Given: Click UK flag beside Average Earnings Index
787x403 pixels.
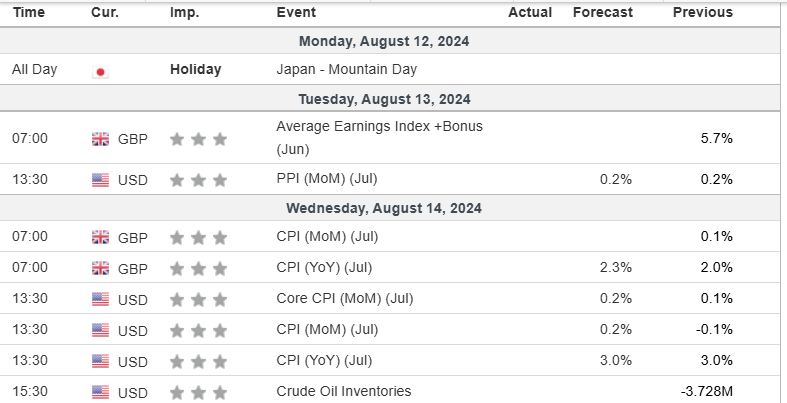Looking at the screenshot, I should 100,139.
